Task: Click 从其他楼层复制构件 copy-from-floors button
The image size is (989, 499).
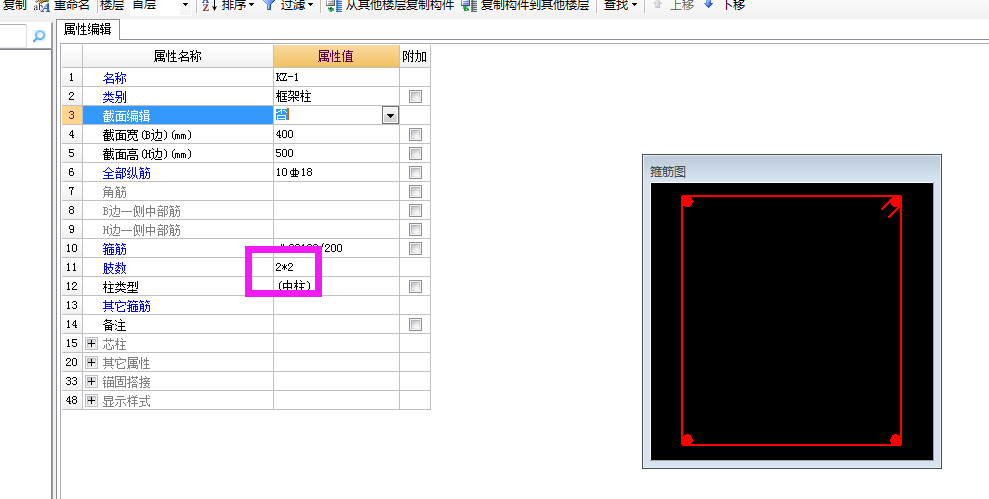Action: 390,5
